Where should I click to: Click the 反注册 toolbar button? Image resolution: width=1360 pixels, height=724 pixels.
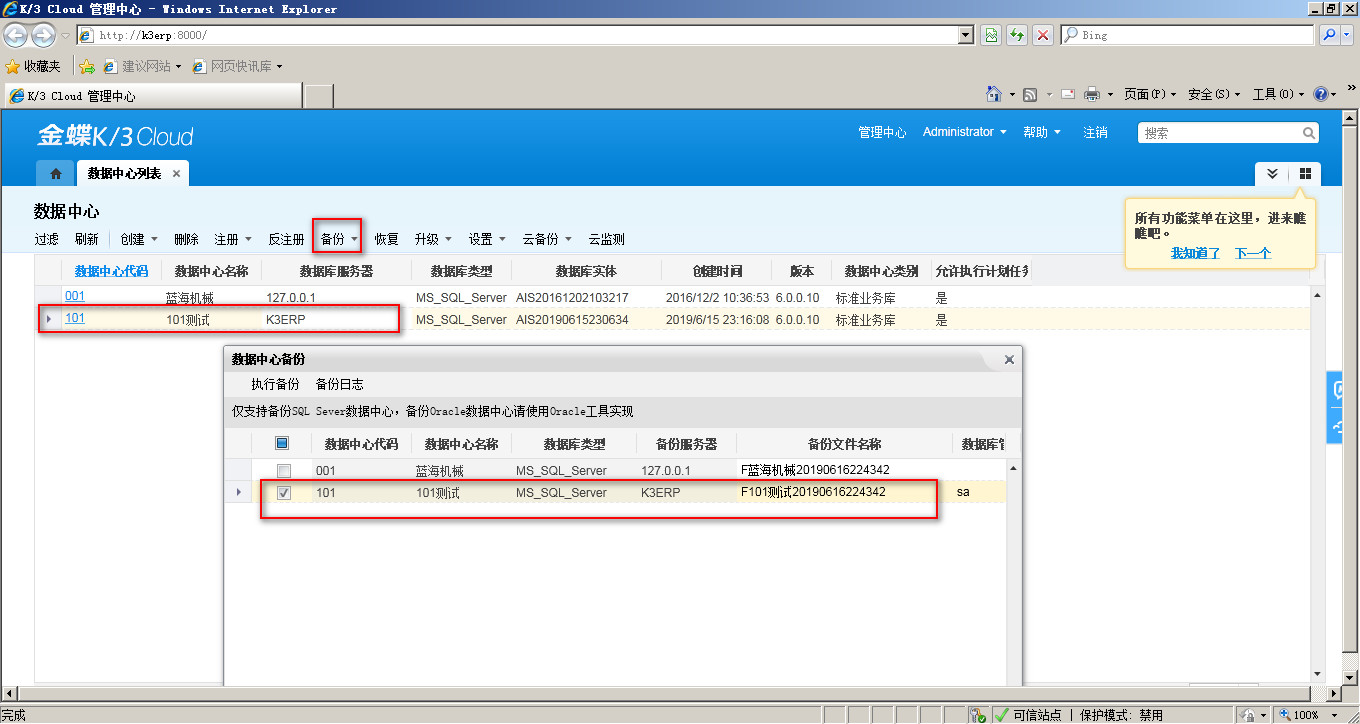tap(286, 239)
